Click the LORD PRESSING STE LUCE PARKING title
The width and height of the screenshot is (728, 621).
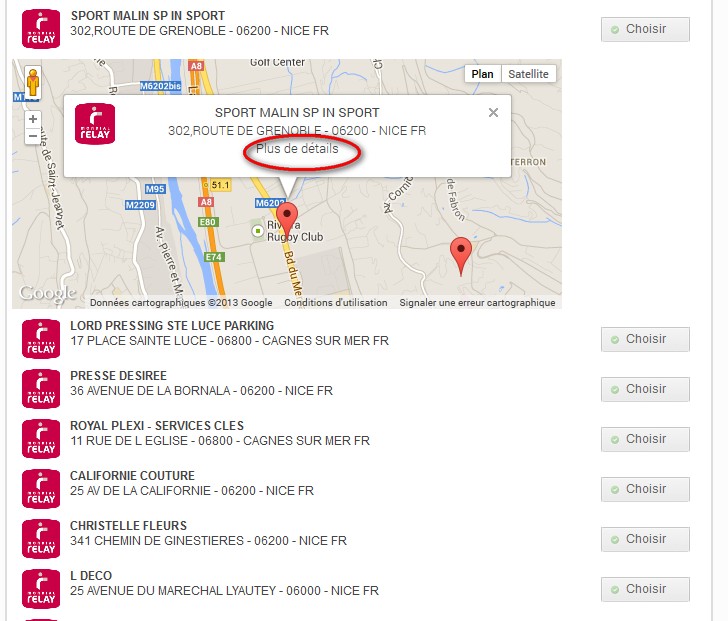coord(172,326)
